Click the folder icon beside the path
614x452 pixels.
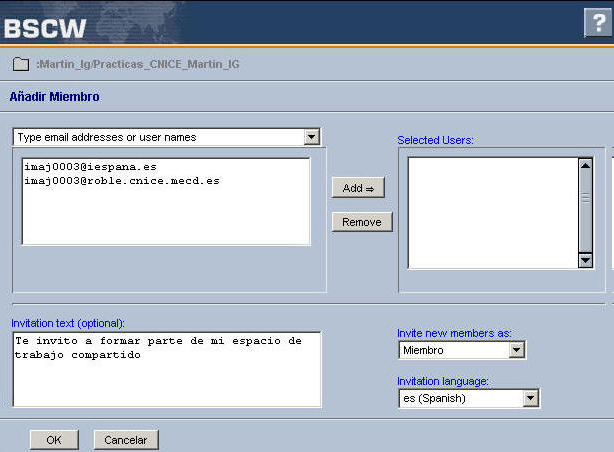(x=20, y=65)
